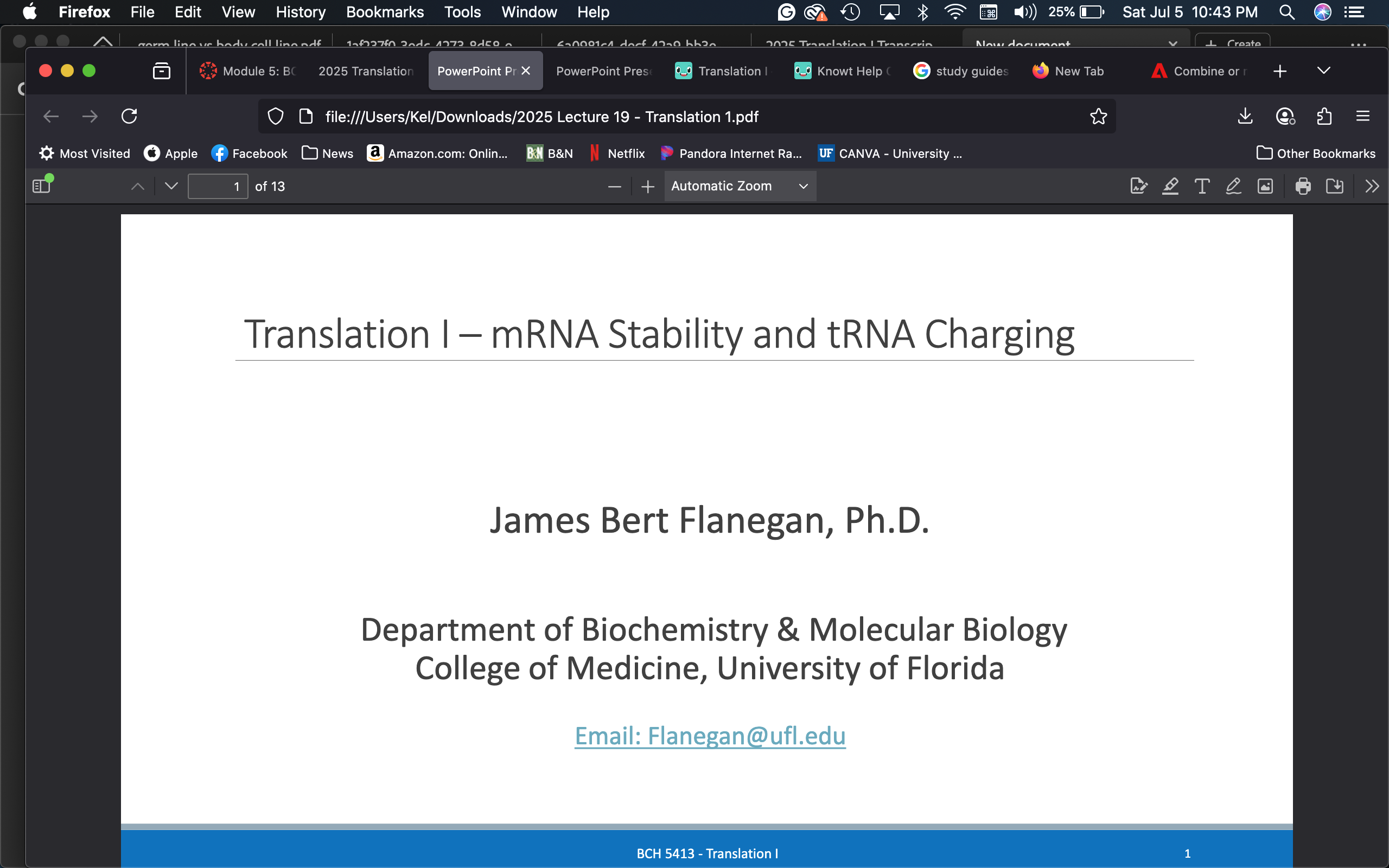
Task: Bookmark this page with star icon
Action: pos(1098,117)
